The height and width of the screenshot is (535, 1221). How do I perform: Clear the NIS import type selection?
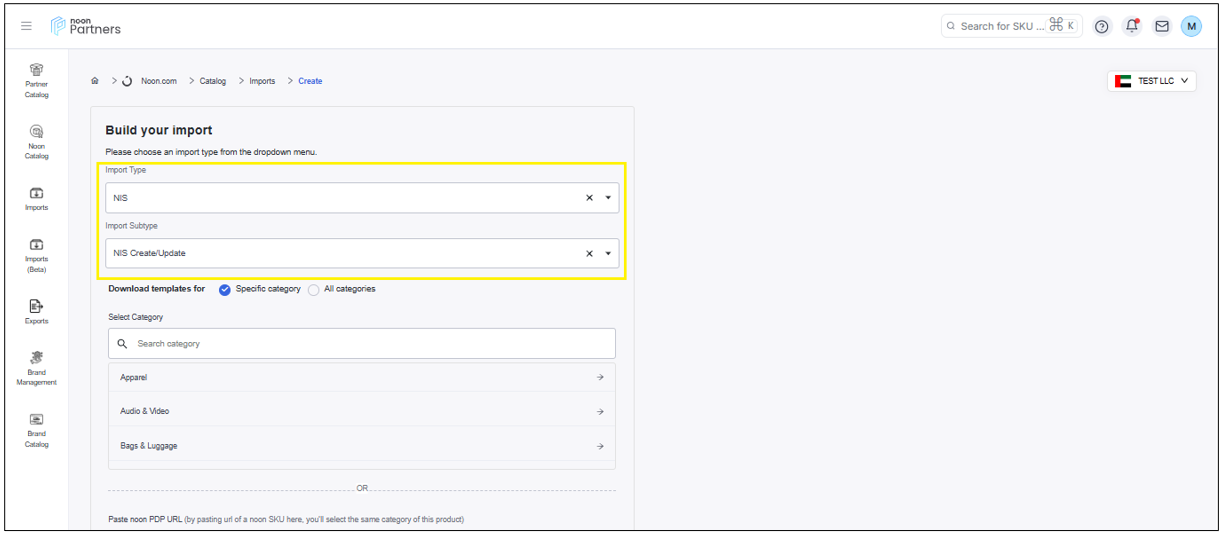(589, 198)
